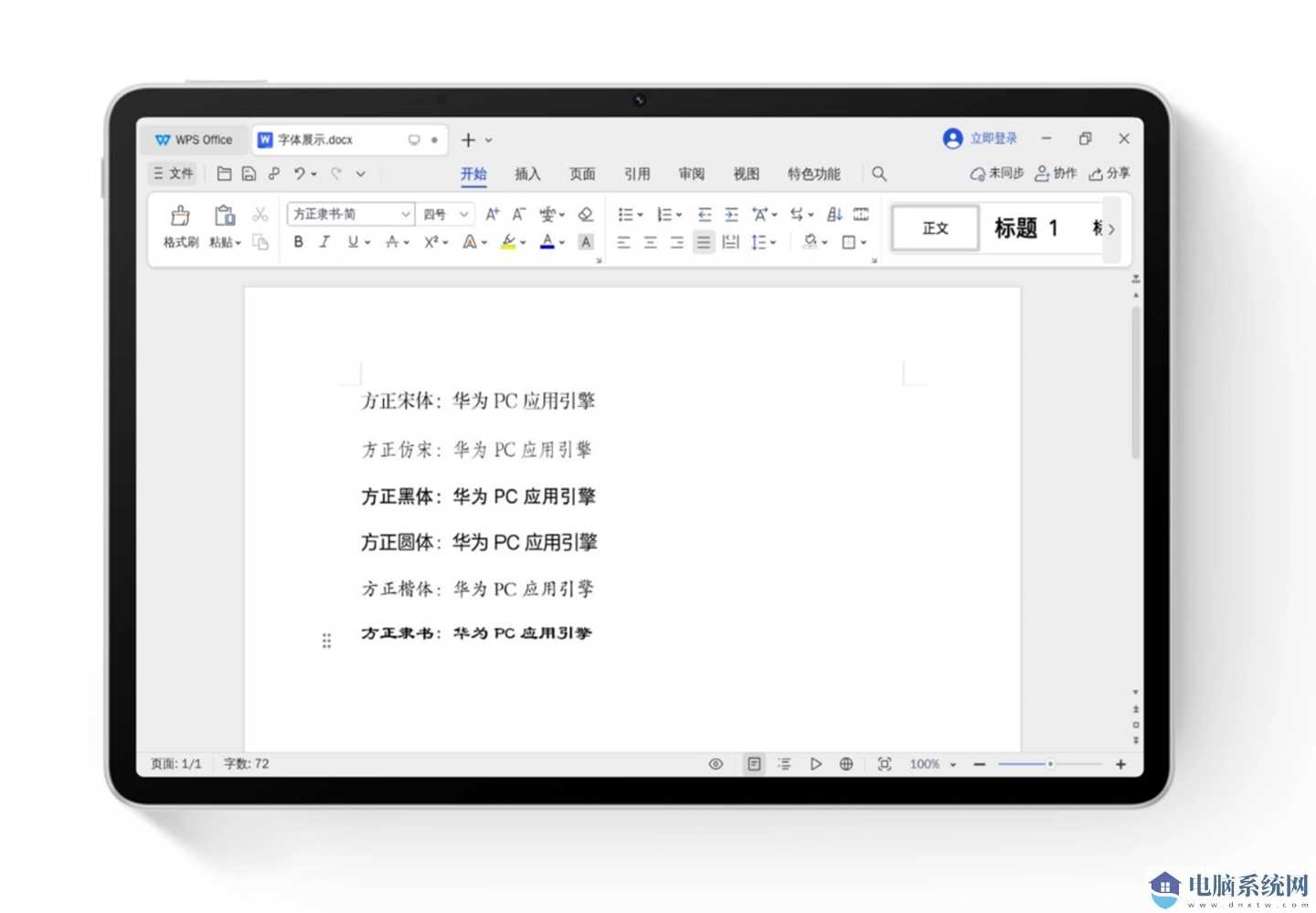Expand the line spacing dropdown
Image resolution: width=1316 pixels, height=913 pixels.
click(x=772, y=243)
